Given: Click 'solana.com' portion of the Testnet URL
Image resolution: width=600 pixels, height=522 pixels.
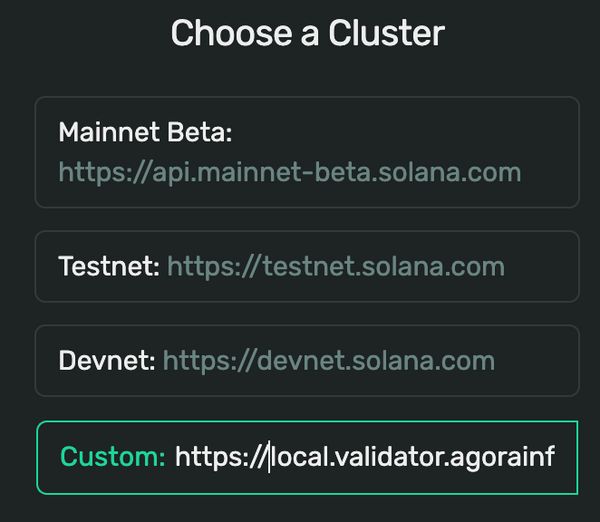Looking at the screenshot, I should (x=433, y=267).
